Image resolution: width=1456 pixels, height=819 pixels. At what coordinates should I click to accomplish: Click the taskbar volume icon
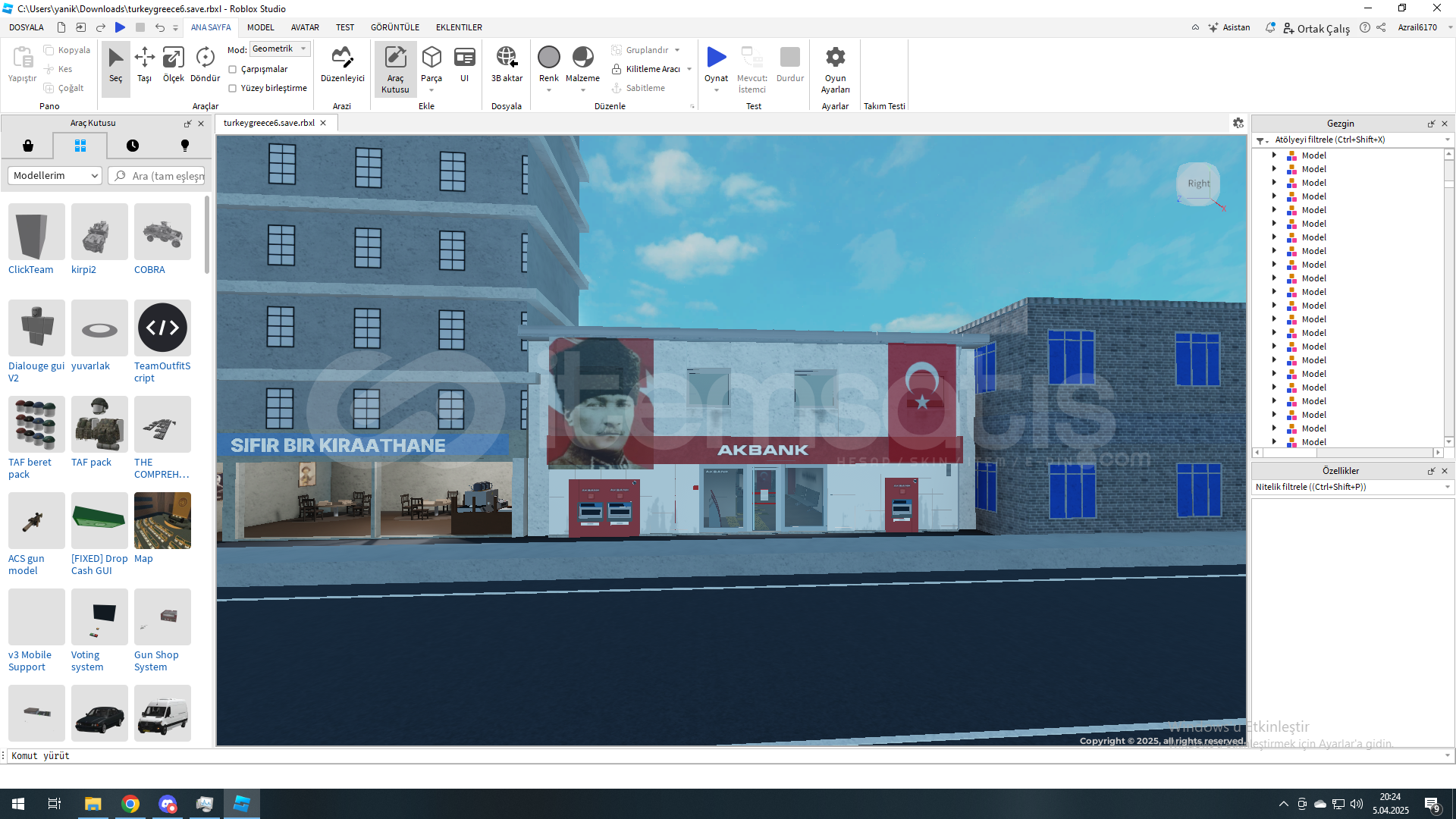tap(1357, 804)
